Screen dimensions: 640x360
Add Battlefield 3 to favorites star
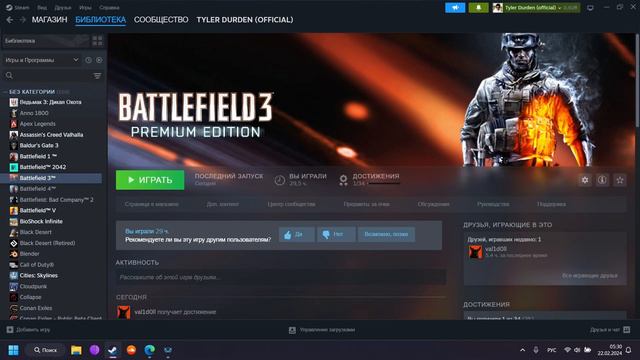(x=620, y=180)
